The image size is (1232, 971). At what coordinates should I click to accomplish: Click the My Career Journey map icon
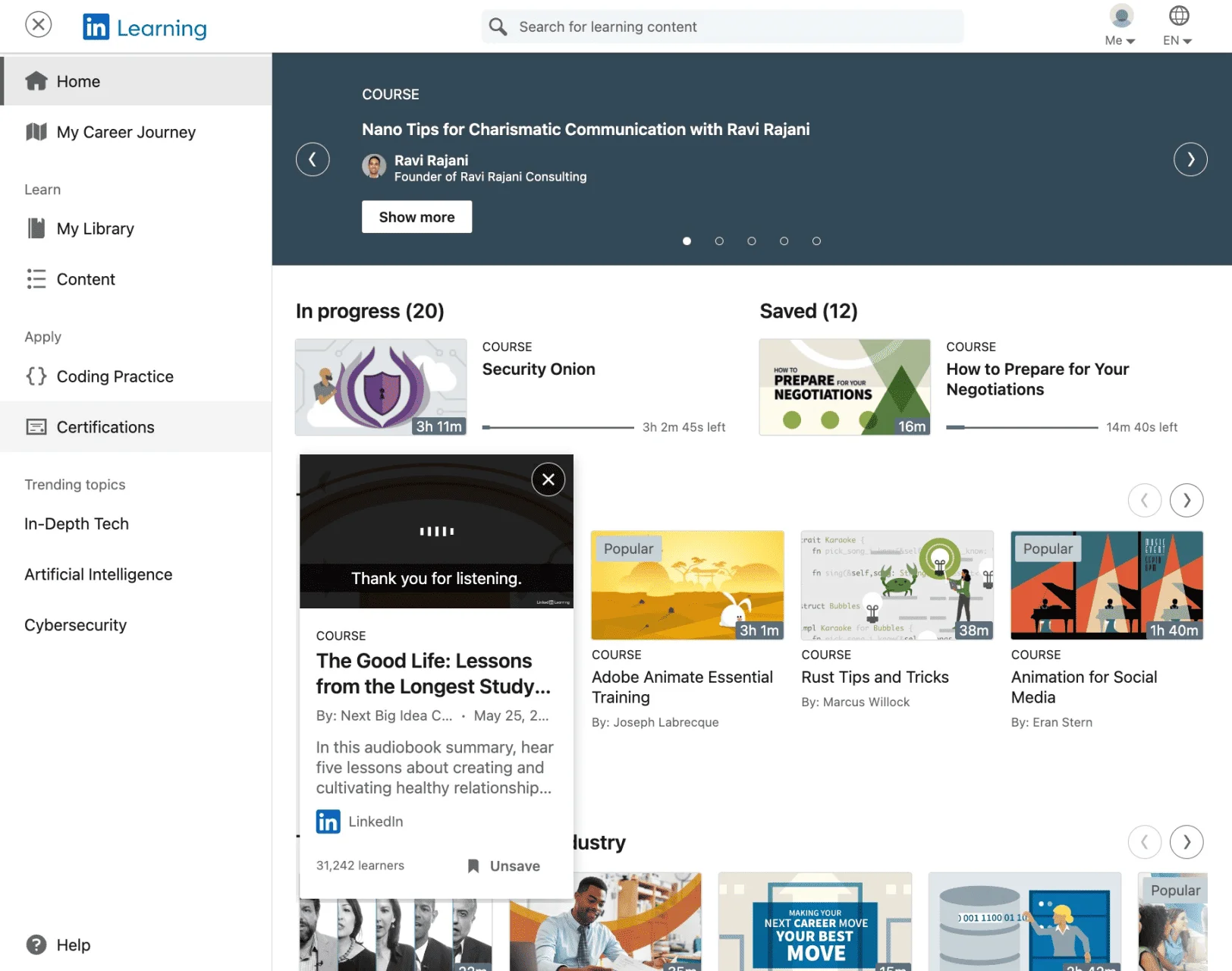pyautogui.click(x=36, y=132)
